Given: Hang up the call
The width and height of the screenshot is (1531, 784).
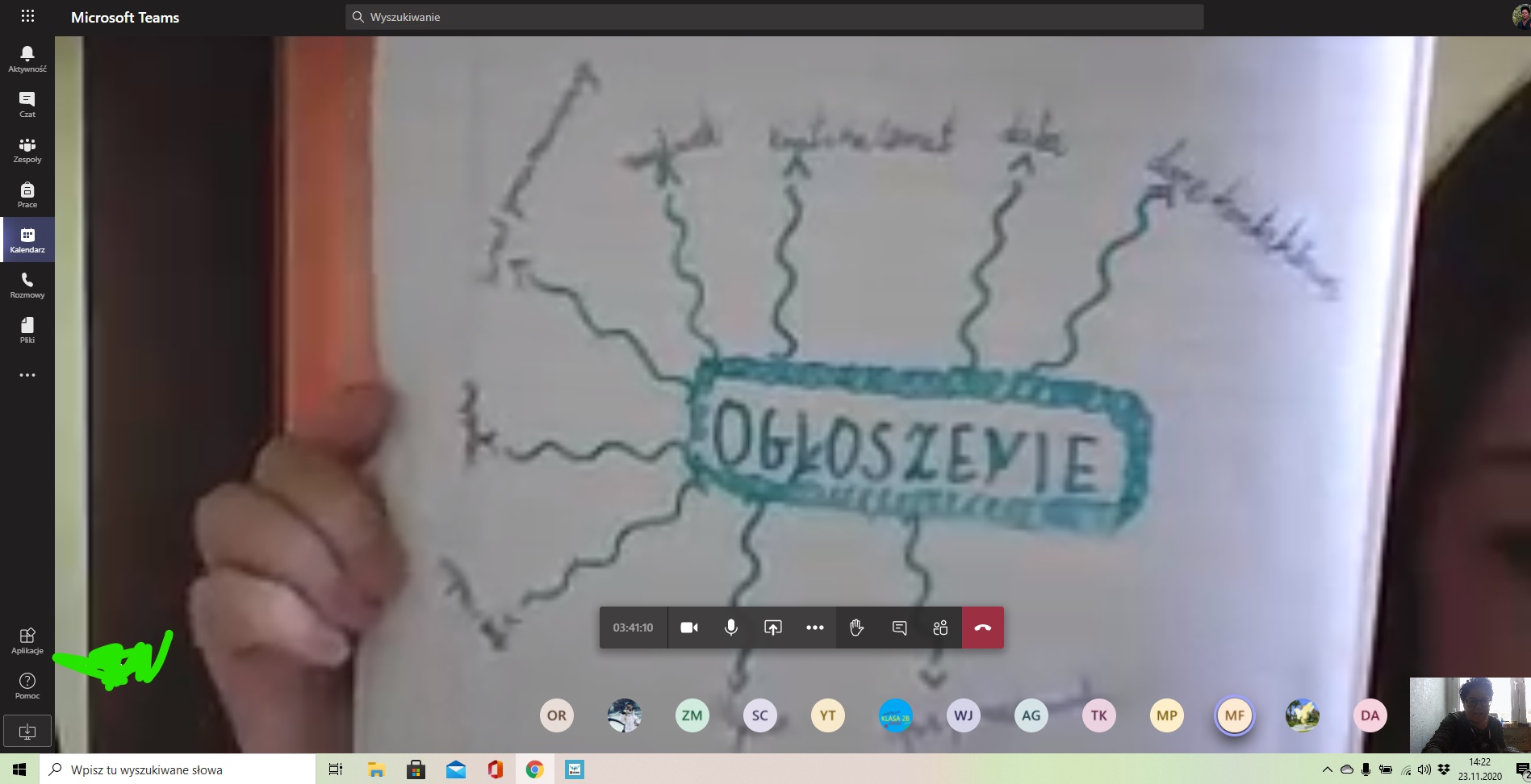Looking at the screenshot, I should [982, 628].
